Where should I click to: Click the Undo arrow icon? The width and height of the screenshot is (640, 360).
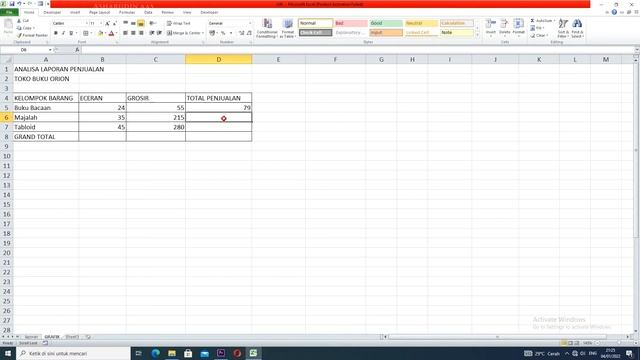(19, 4)
